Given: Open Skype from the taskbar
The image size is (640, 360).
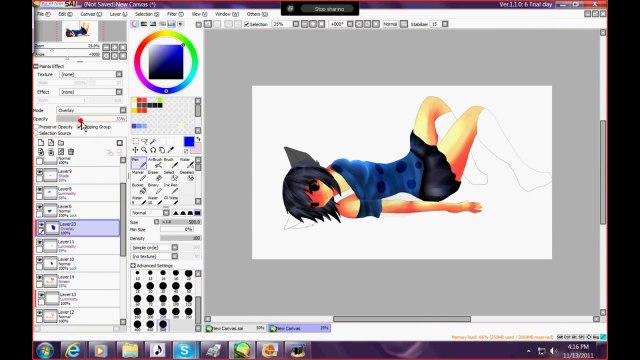Looking at the screenshot, I should [184, 350].
